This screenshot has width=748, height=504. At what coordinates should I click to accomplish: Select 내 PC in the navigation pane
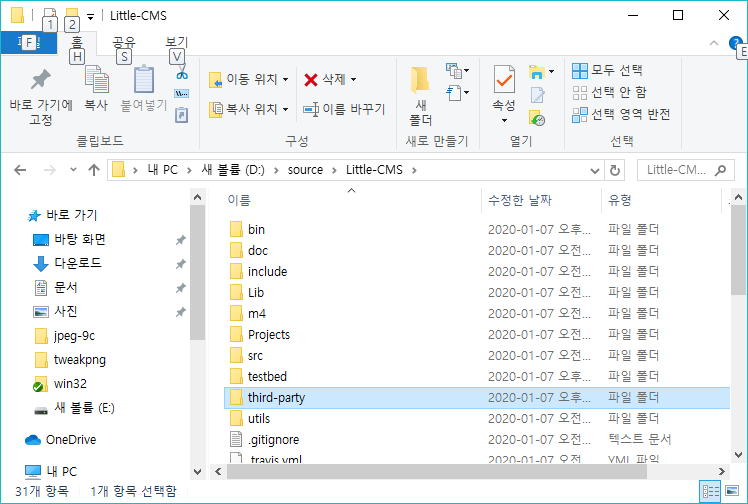[x=51, y=472]
